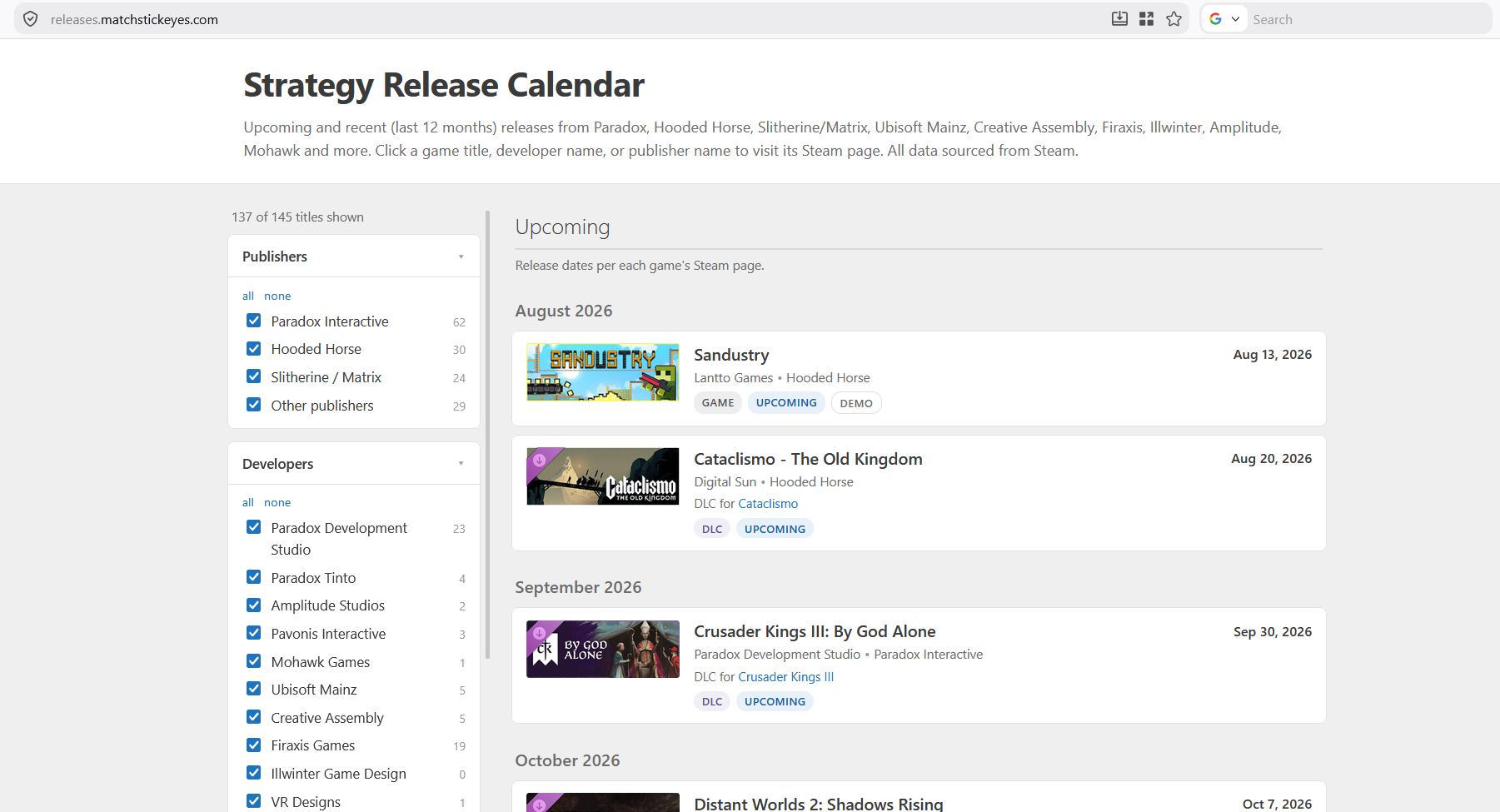
Task: Uncheck the Firaxis Games checkbox
Action: coord(254,745)
